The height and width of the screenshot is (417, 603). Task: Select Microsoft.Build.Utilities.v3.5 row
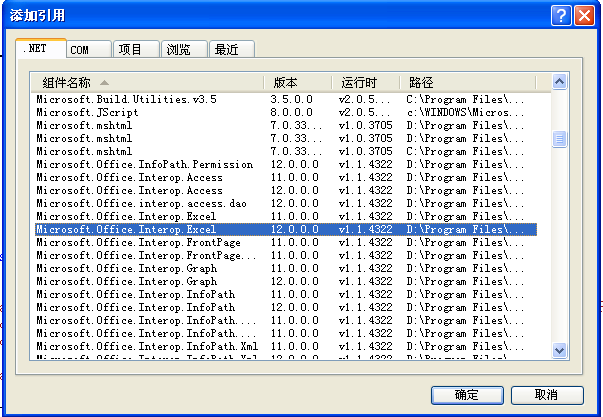[x=286, y=99]
